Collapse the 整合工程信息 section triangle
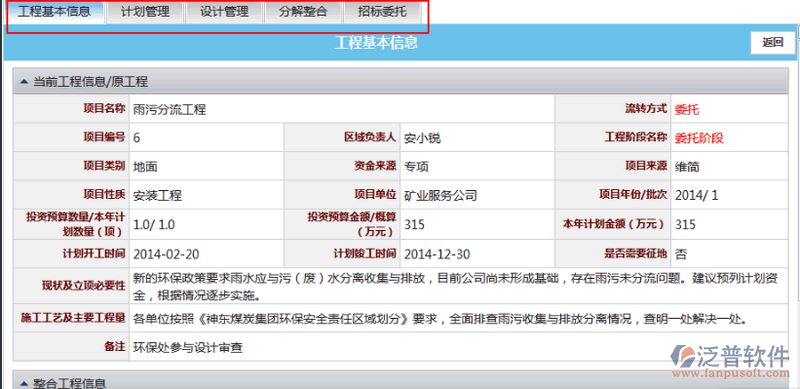Screen dimensions: 800x389 coord(23,383)
